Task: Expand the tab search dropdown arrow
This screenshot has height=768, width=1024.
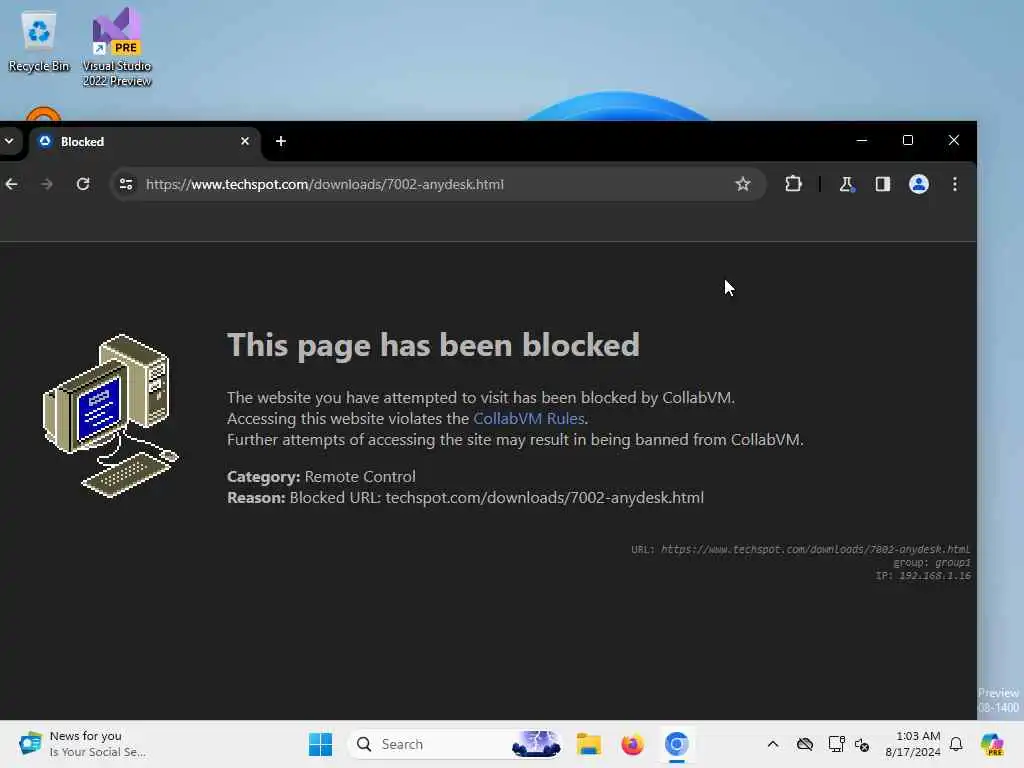Action: pos(9,141)
